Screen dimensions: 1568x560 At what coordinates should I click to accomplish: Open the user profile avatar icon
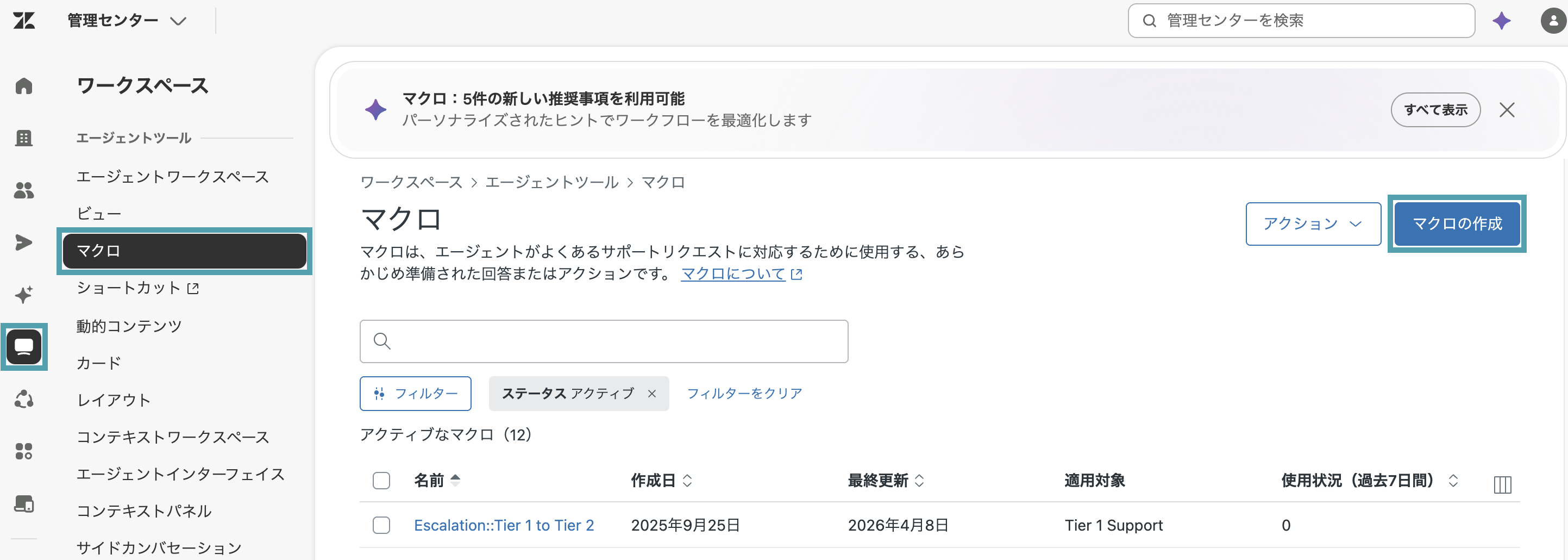(x=1553, y=21)
